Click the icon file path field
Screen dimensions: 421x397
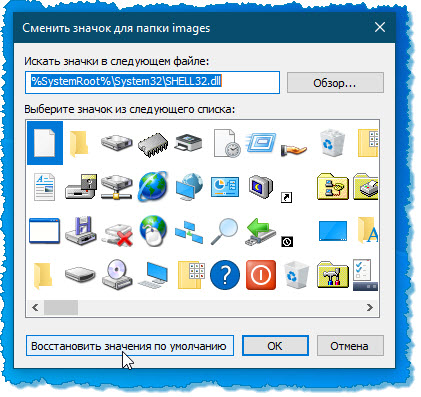(152, 82)
